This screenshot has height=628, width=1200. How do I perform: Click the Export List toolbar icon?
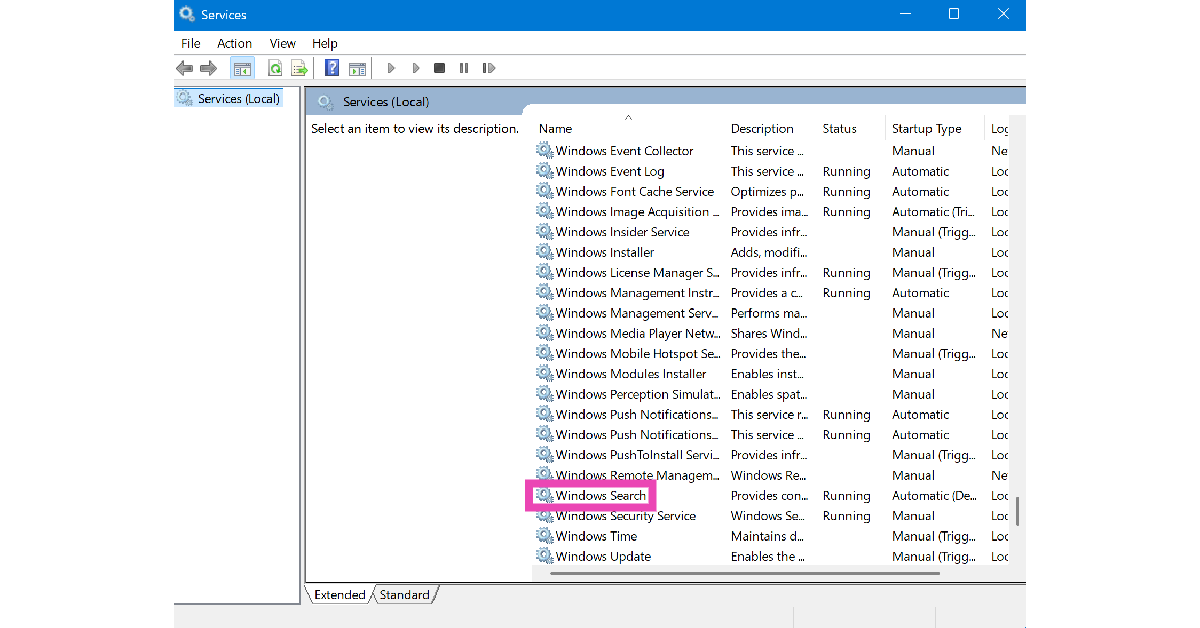coord(298,68)
